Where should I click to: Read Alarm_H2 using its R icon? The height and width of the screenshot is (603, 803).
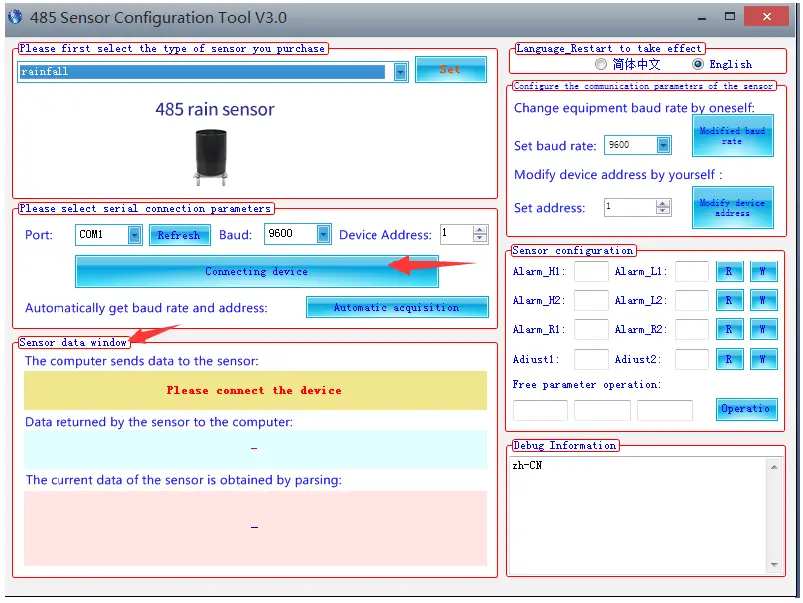click(x=729, y=300)
